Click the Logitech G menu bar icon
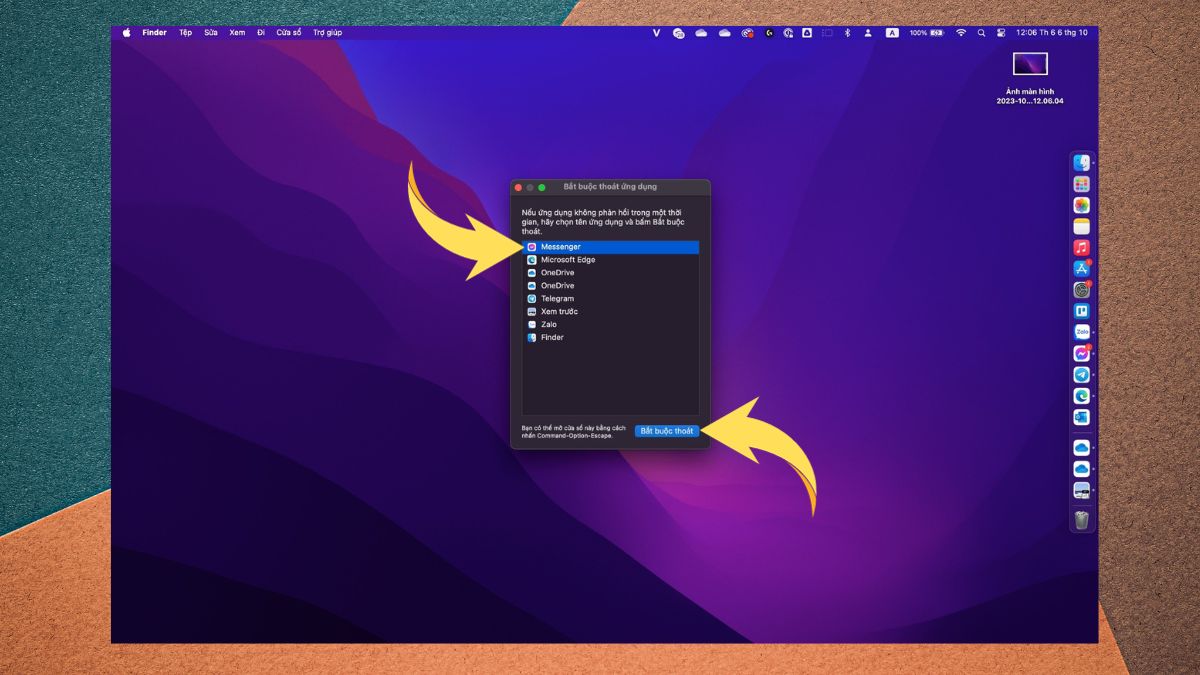Screen dimensions: 1200x675 tap(769, 33)
